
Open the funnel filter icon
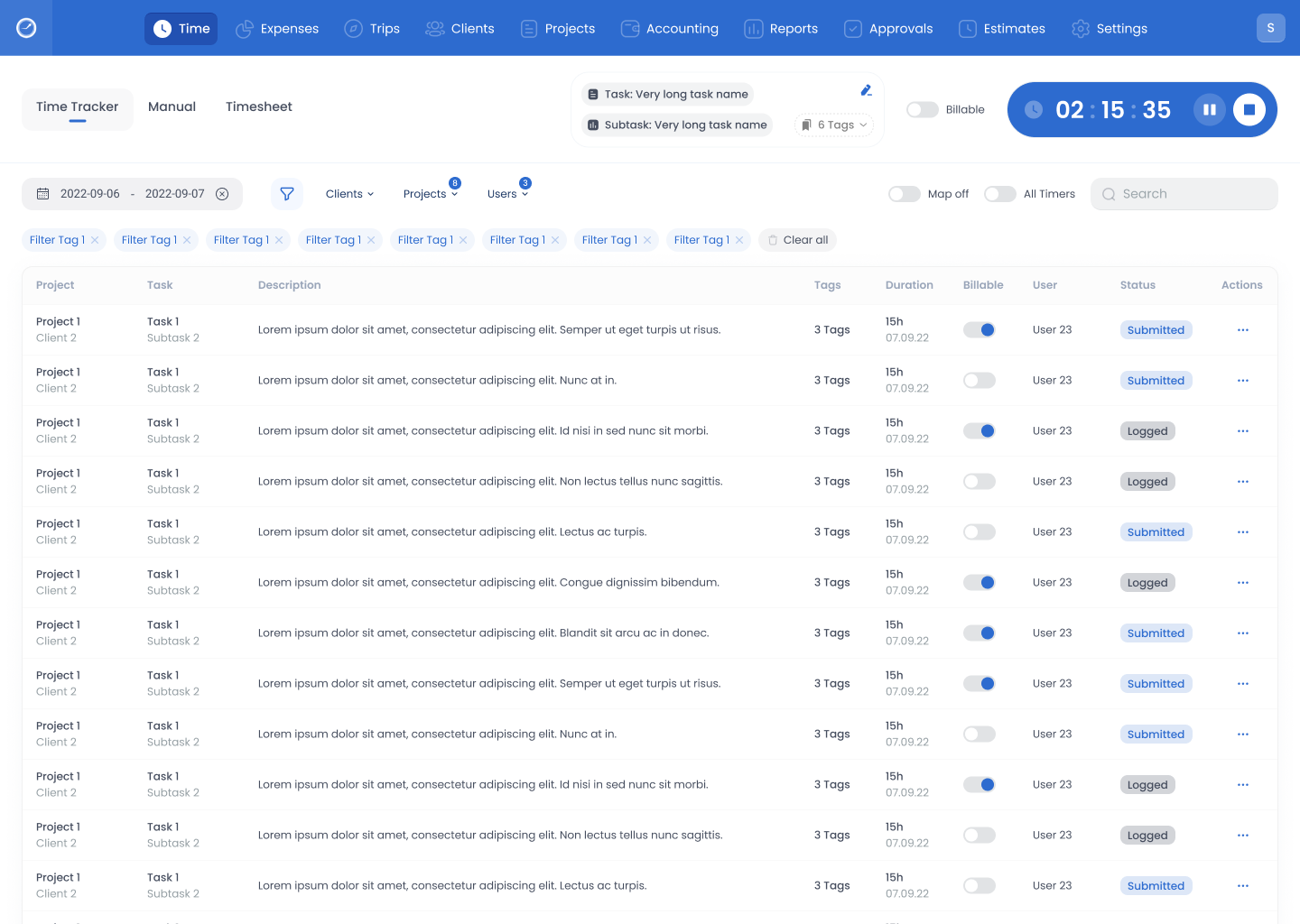pos(287,194)
